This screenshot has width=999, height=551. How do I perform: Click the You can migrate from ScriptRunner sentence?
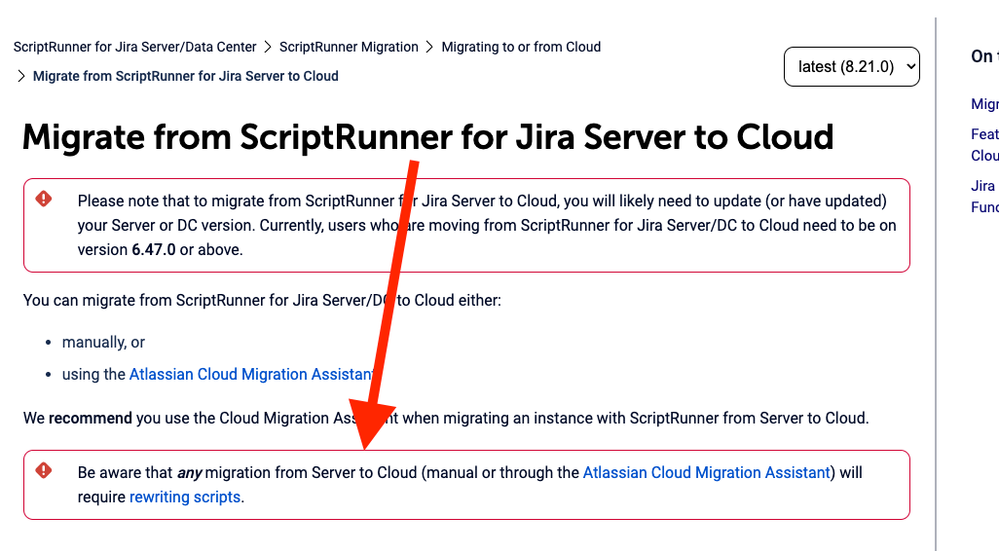click(262, 300)
